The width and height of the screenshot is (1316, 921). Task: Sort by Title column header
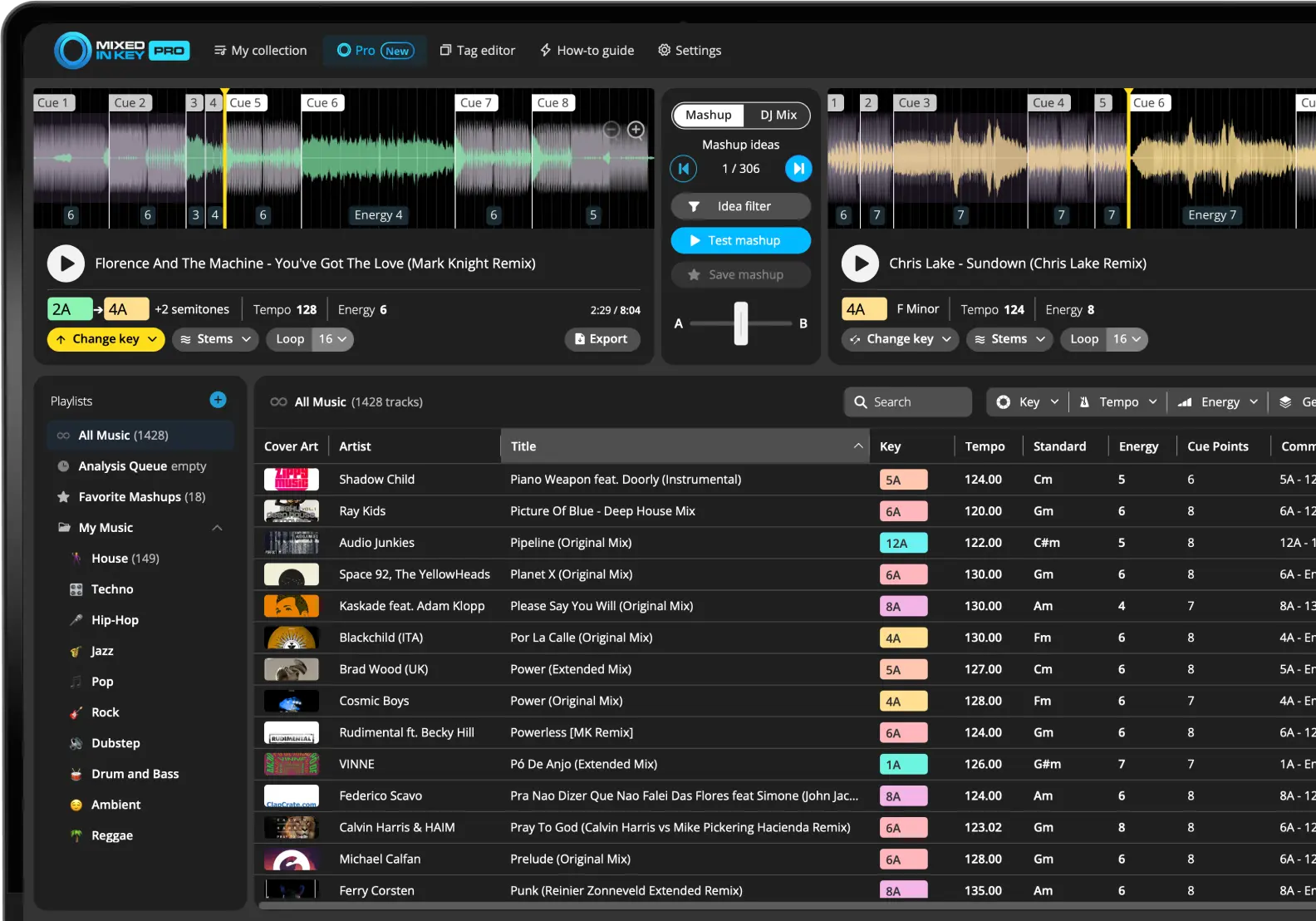(x=685, y=446)
